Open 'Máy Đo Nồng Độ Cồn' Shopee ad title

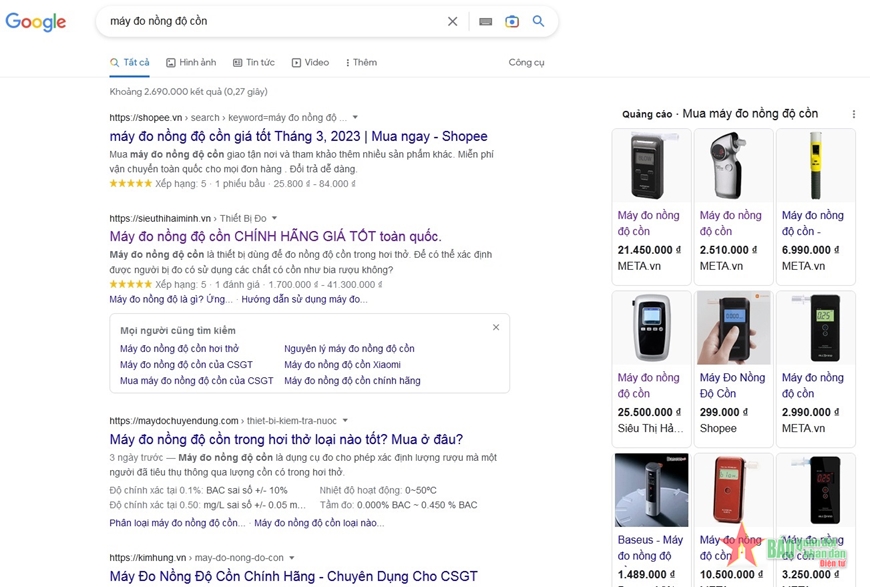(x=732, y=386)
